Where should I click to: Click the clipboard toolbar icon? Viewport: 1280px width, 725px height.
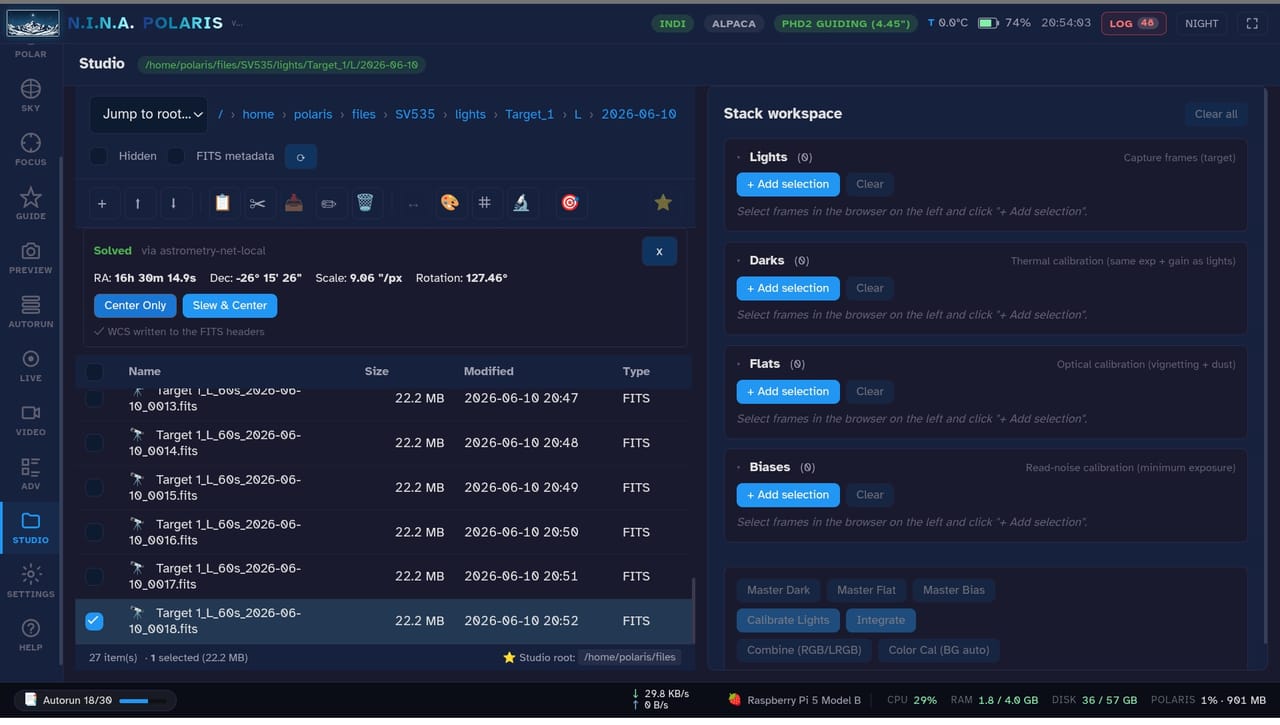(x=222, y=203)
